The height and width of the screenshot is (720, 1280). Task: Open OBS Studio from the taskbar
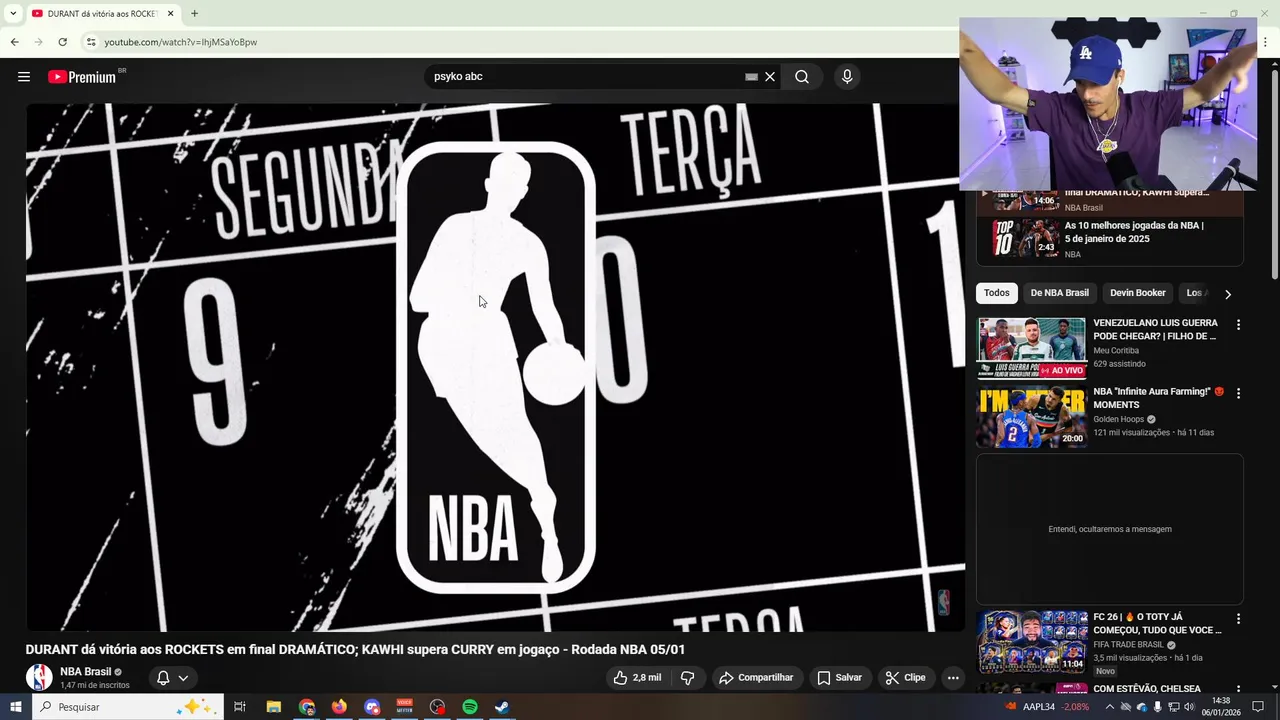[437, 707]
